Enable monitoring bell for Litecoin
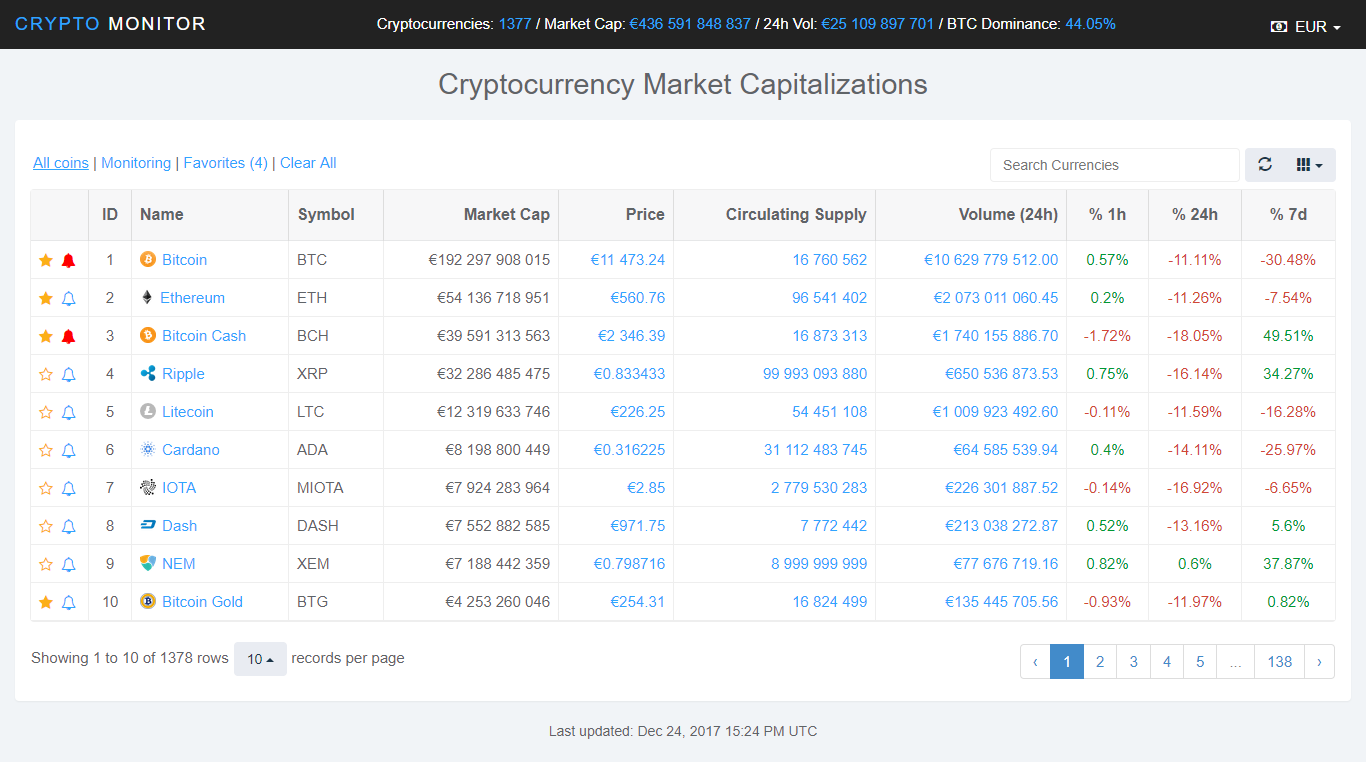1366x762 pixels. click(68, 412)
